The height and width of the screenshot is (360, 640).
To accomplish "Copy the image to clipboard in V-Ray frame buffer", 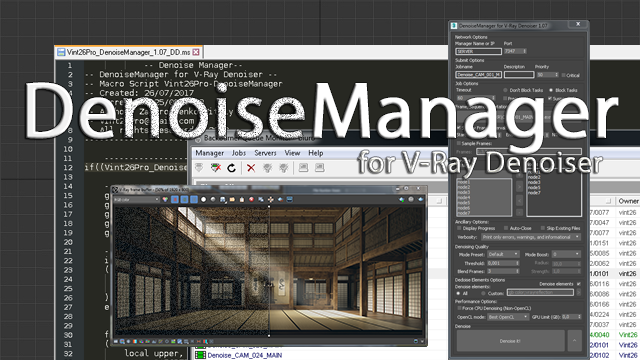I will (x=242, y=199).
